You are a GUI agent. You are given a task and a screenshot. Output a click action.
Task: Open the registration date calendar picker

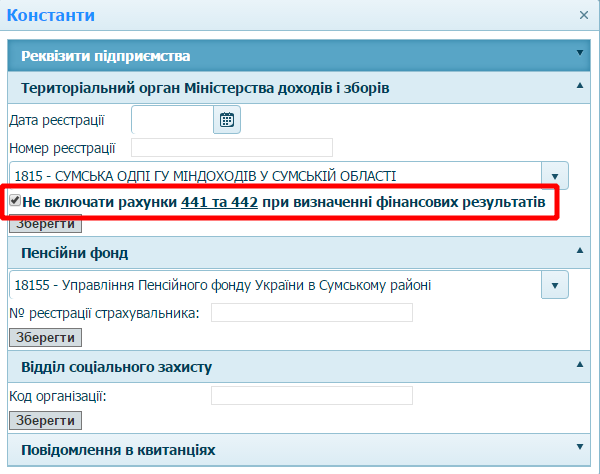point(227,120)
